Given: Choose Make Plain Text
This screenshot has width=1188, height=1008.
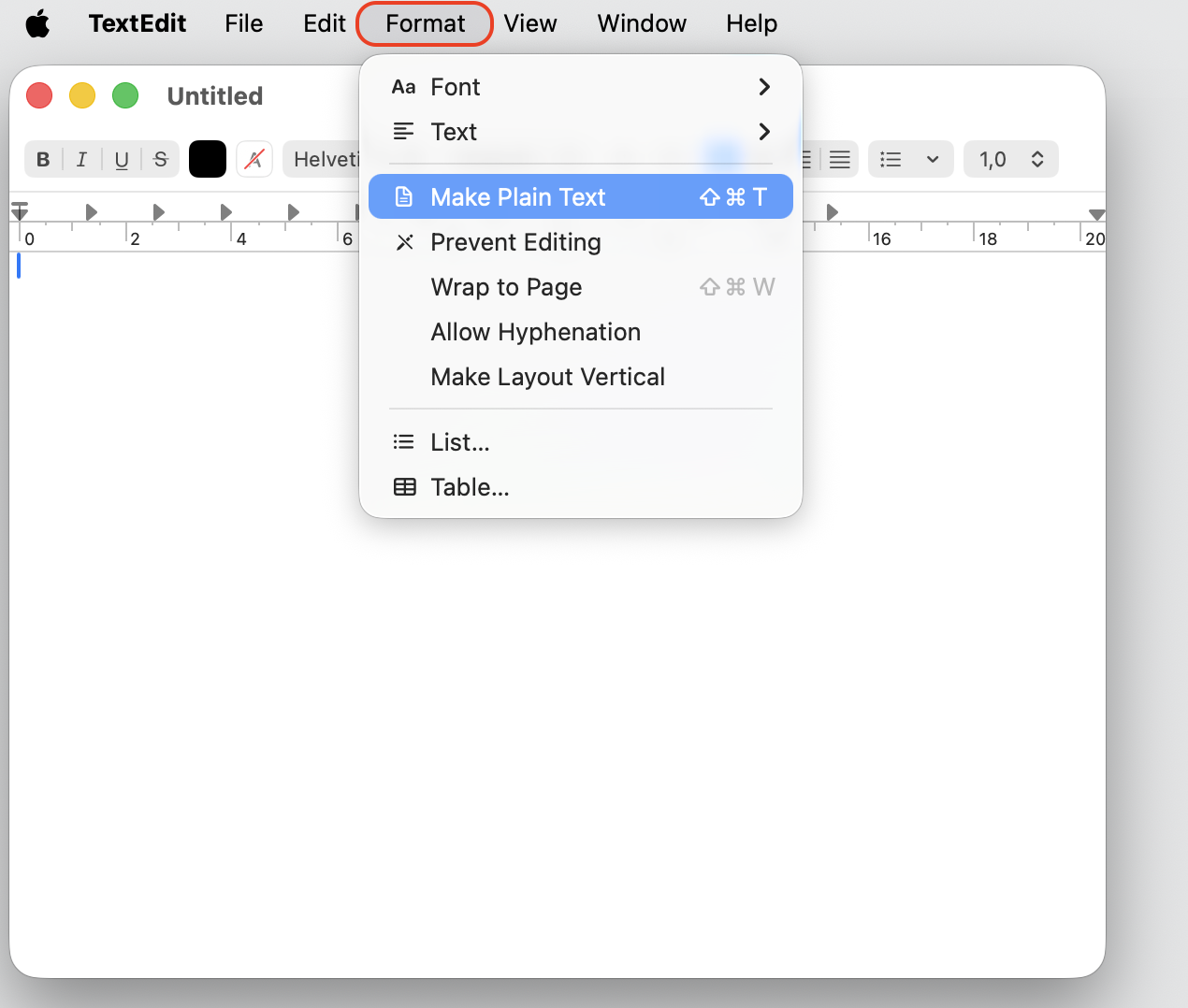Looking at the screenshot, I should pyautogui.click(x=581, y=197).
